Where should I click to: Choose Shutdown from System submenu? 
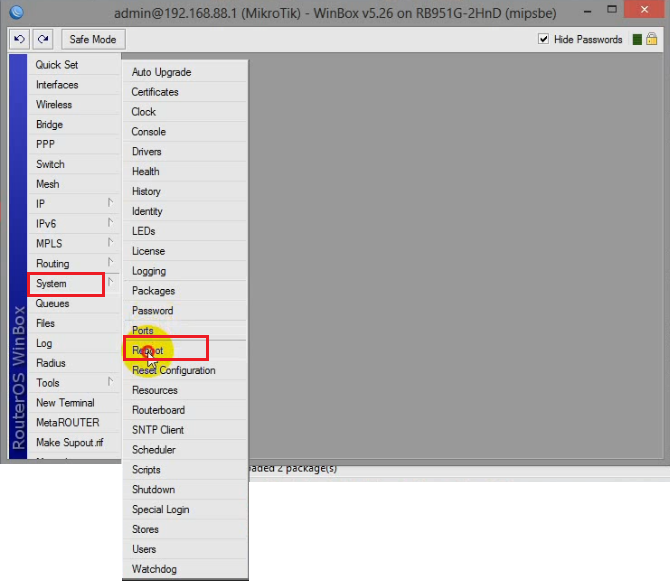[185, 490]
